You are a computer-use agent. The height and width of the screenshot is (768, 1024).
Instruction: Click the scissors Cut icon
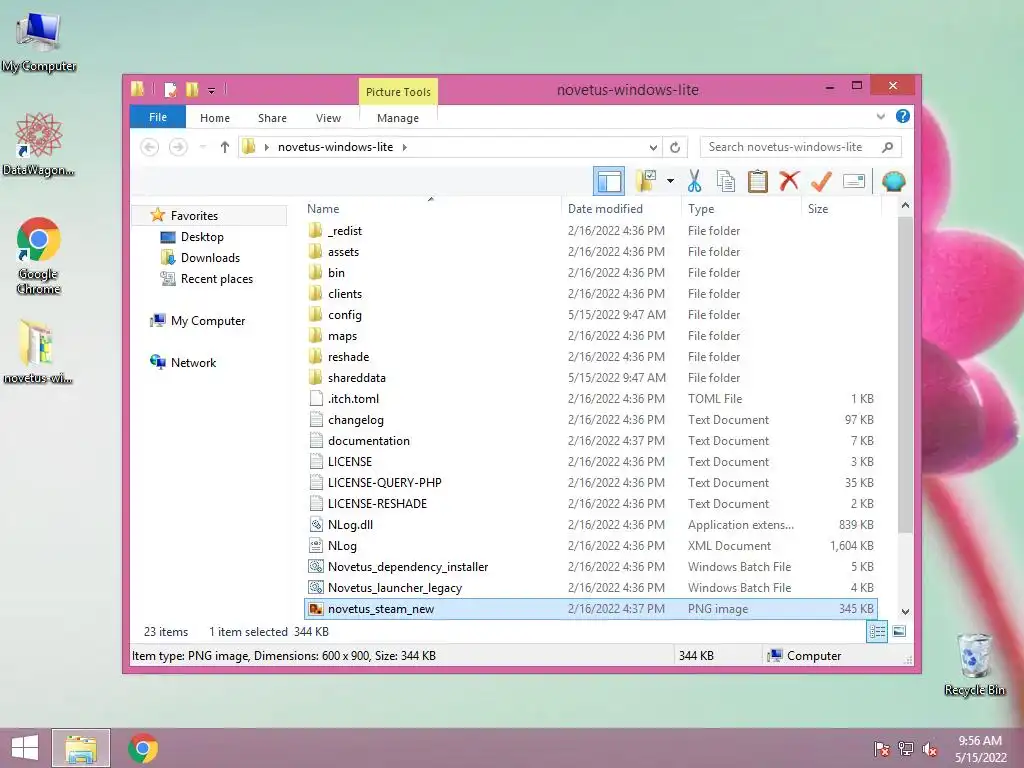[694, 181]
